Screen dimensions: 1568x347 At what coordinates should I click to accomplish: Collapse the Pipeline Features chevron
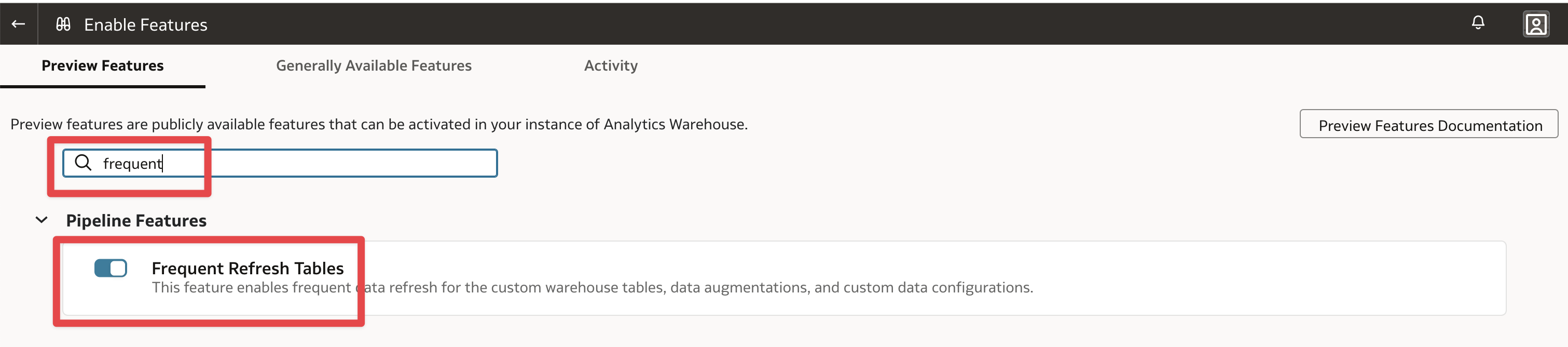42,220
